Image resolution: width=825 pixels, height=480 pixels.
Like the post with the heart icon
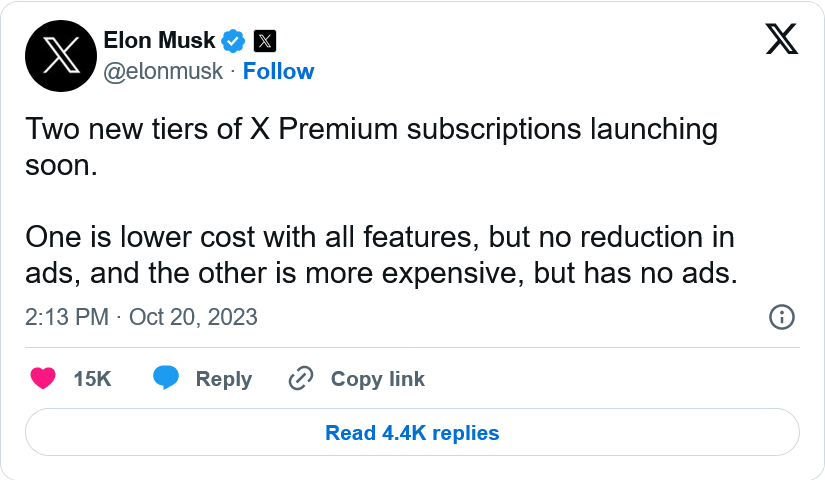click(42, 379)
